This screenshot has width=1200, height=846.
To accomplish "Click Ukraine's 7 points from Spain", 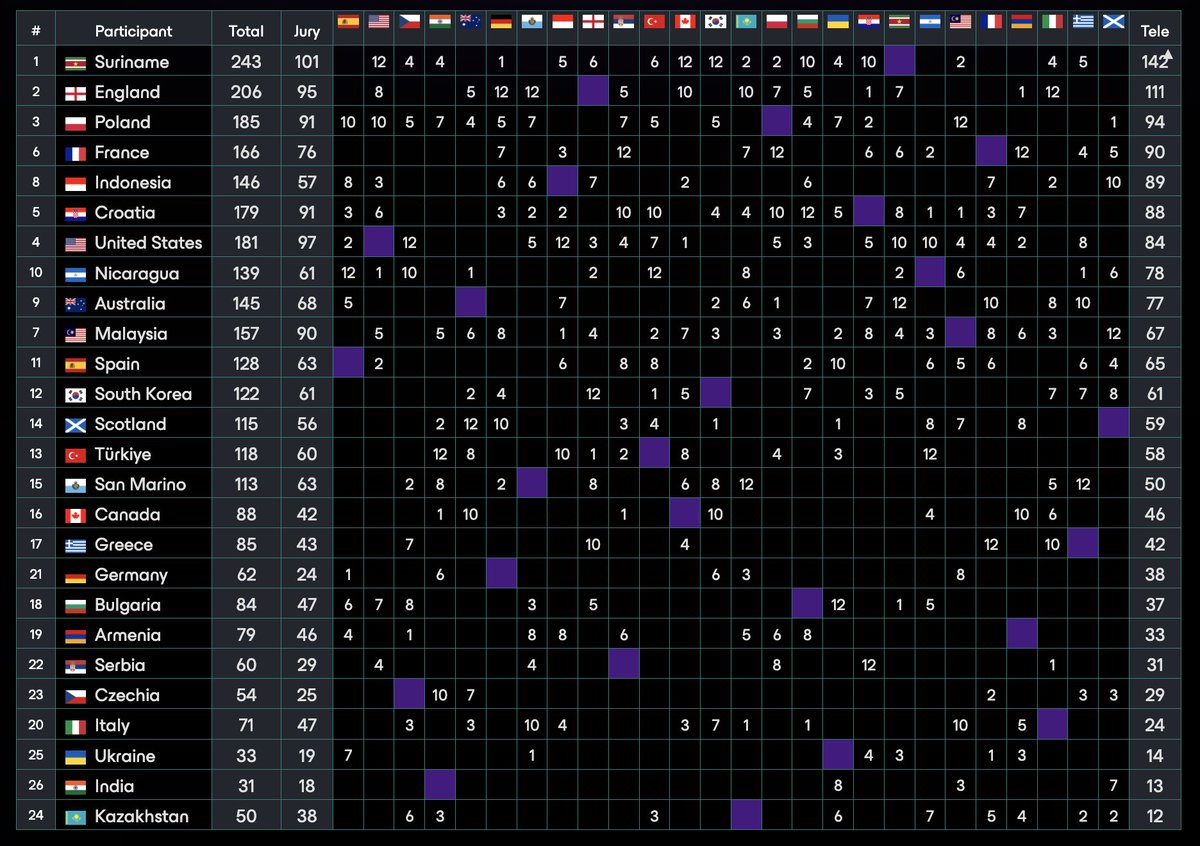I will (348, 756).
